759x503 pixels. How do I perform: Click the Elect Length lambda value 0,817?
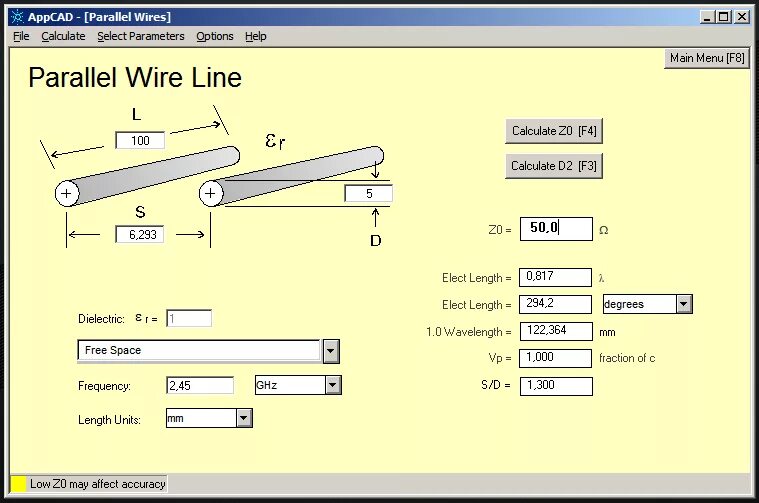pos(555,277)
